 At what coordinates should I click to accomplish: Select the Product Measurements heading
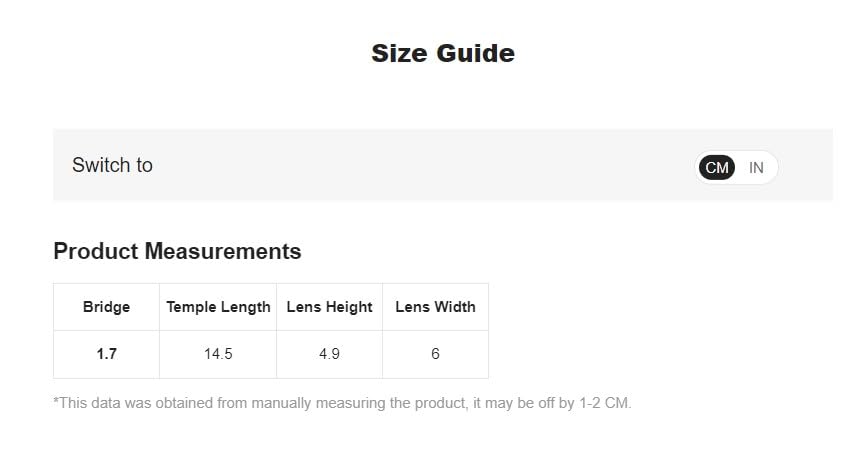click(177, 251)
